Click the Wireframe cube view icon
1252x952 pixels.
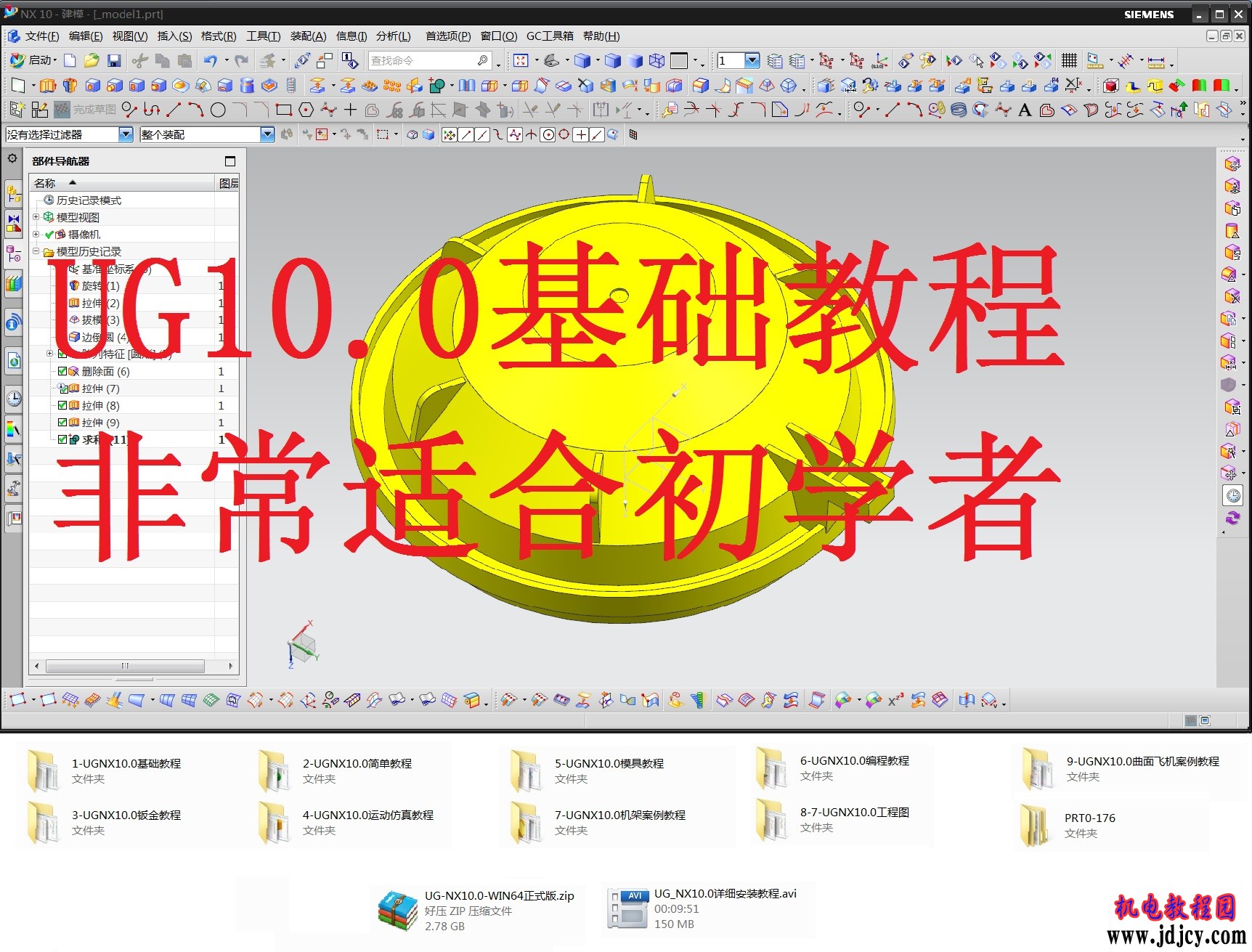(657, 60)
